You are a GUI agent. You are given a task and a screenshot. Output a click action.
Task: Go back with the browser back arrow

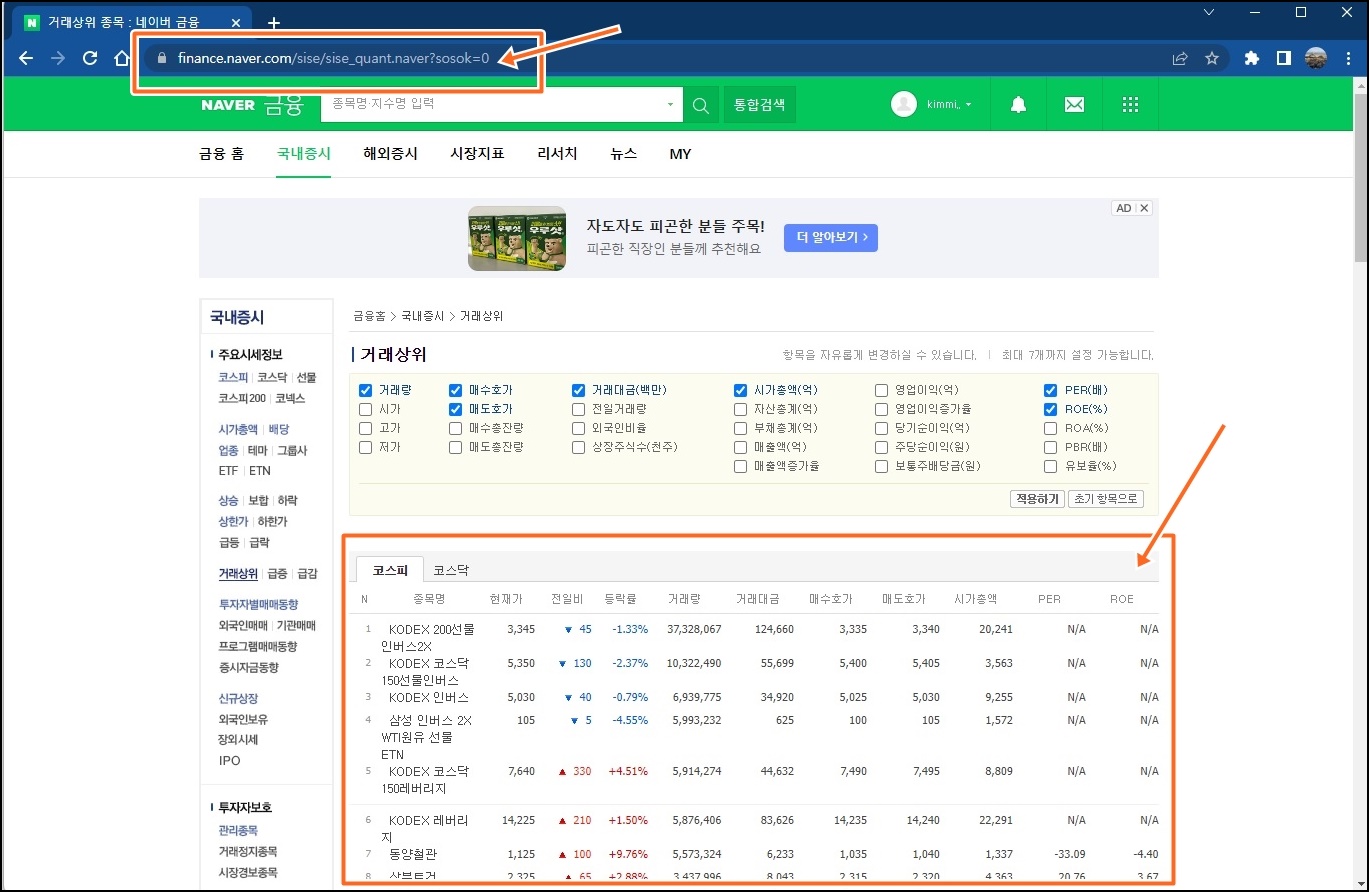pos(27,58)
